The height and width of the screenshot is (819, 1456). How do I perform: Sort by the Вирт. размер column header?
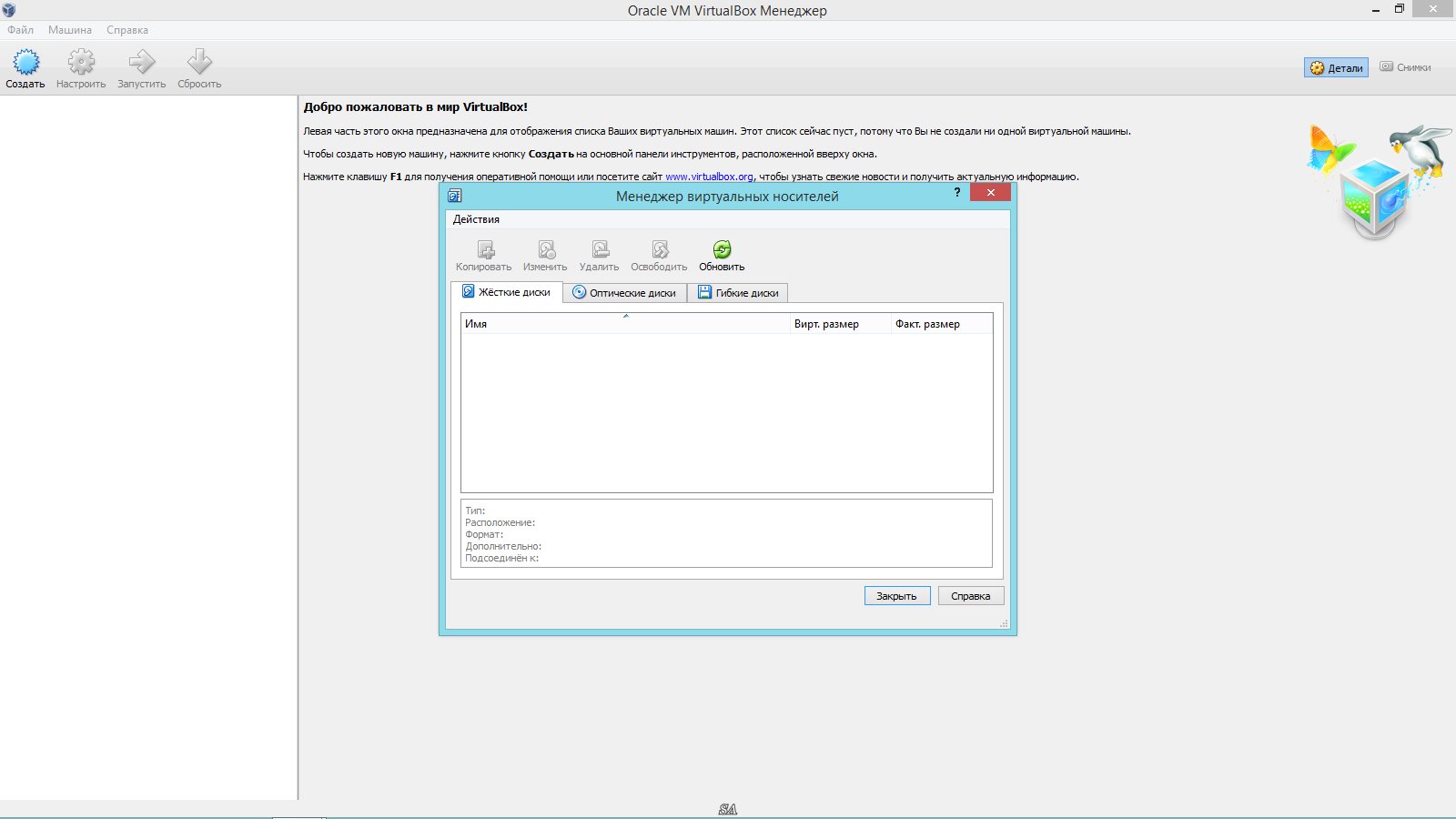[841, 324]
